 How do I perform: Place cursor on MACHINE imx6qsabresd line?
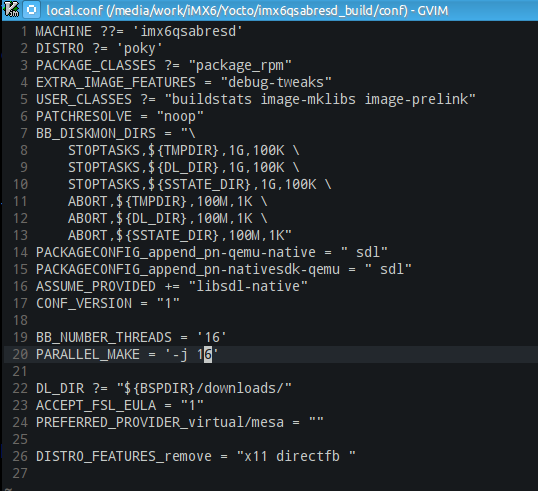click(139, 32)
